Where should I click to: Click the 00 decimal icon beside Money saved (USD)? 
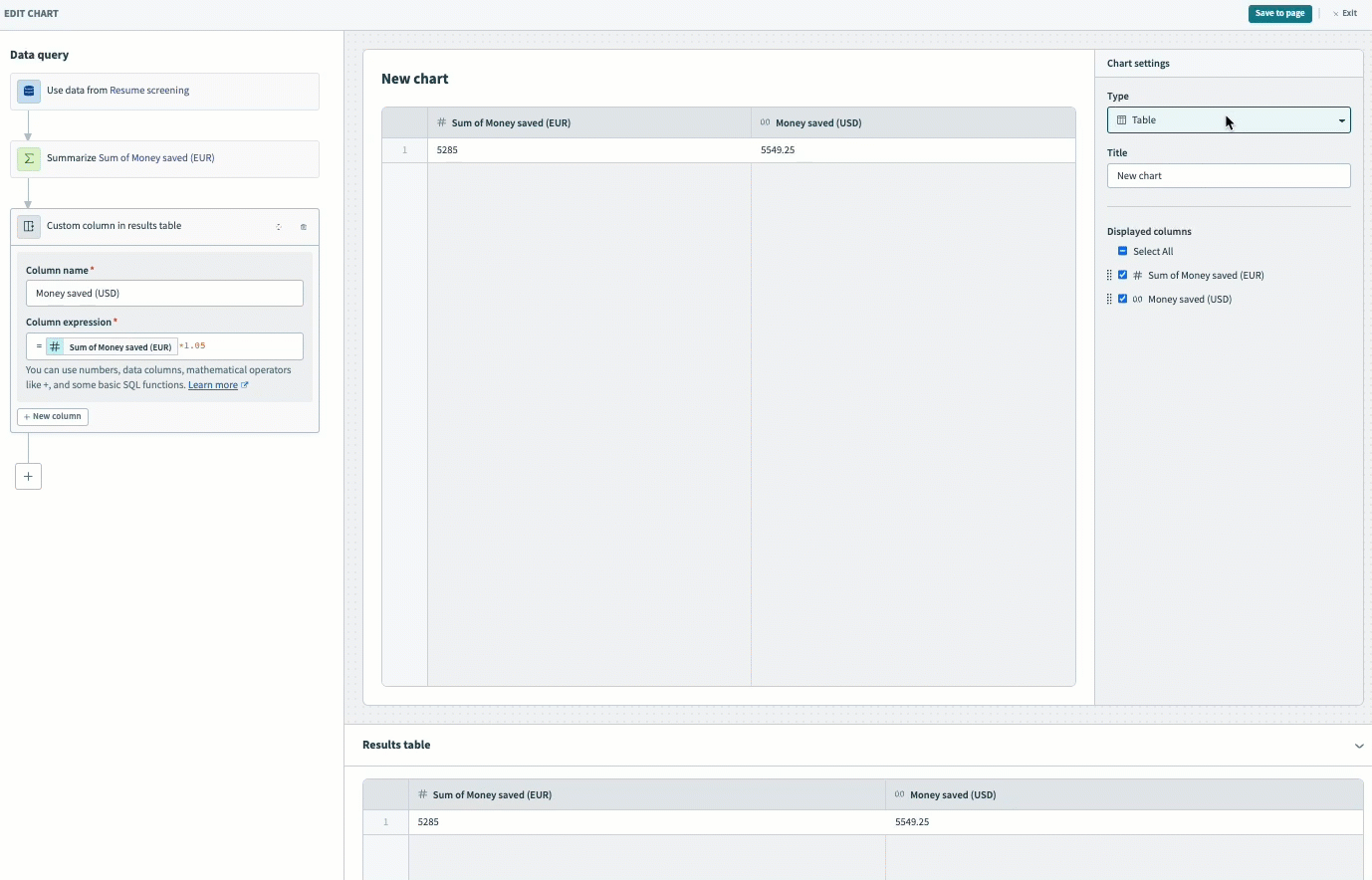pyautogui.click(x=1138, y=299)
